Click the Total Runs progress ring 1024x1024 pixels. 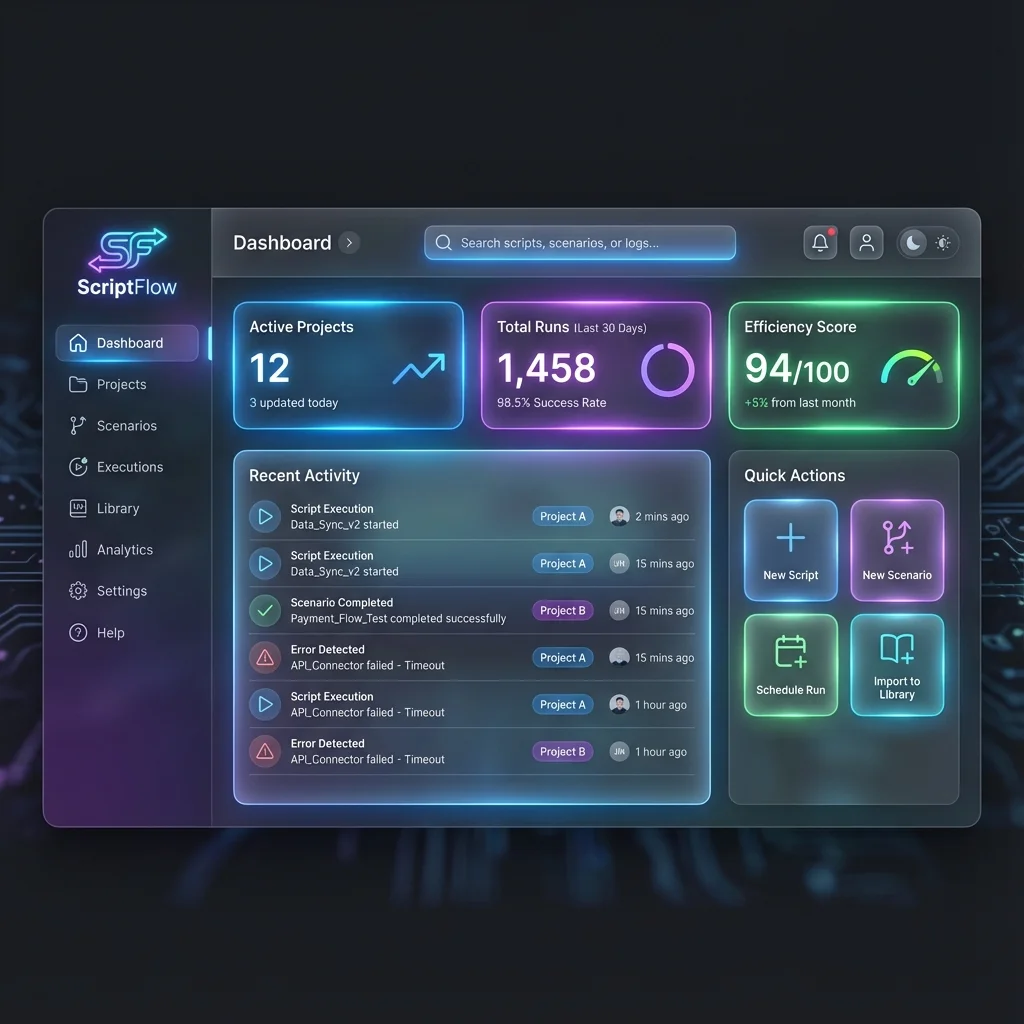668,371
